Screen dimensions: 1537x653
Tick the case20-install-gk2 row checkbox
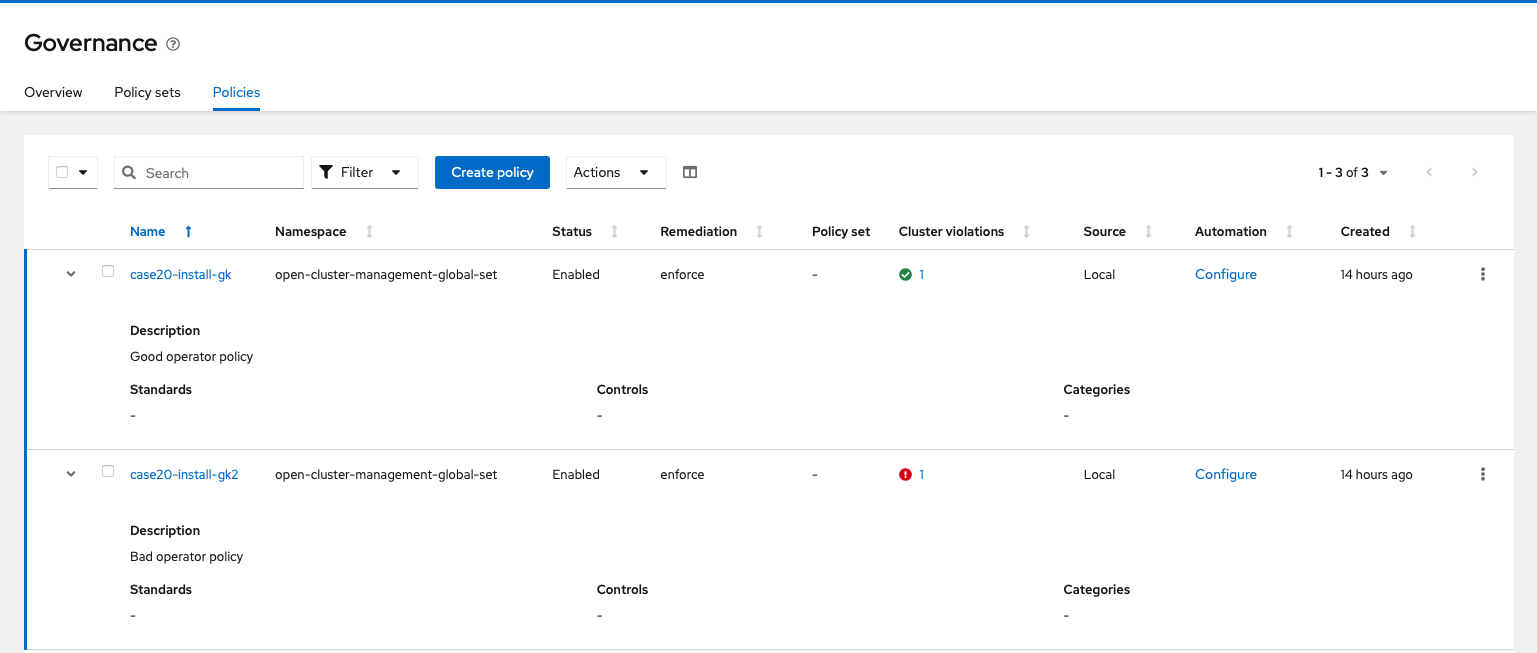[108, 471]
